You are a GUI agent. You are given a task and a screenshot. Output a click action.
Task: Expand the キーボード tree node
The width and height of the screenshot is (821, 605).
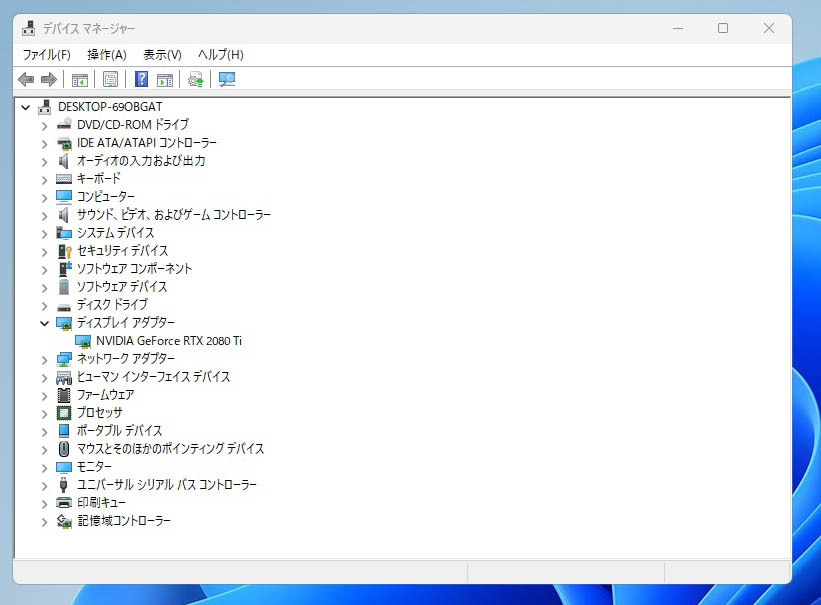pyautogui.click(x=44, y=178)
